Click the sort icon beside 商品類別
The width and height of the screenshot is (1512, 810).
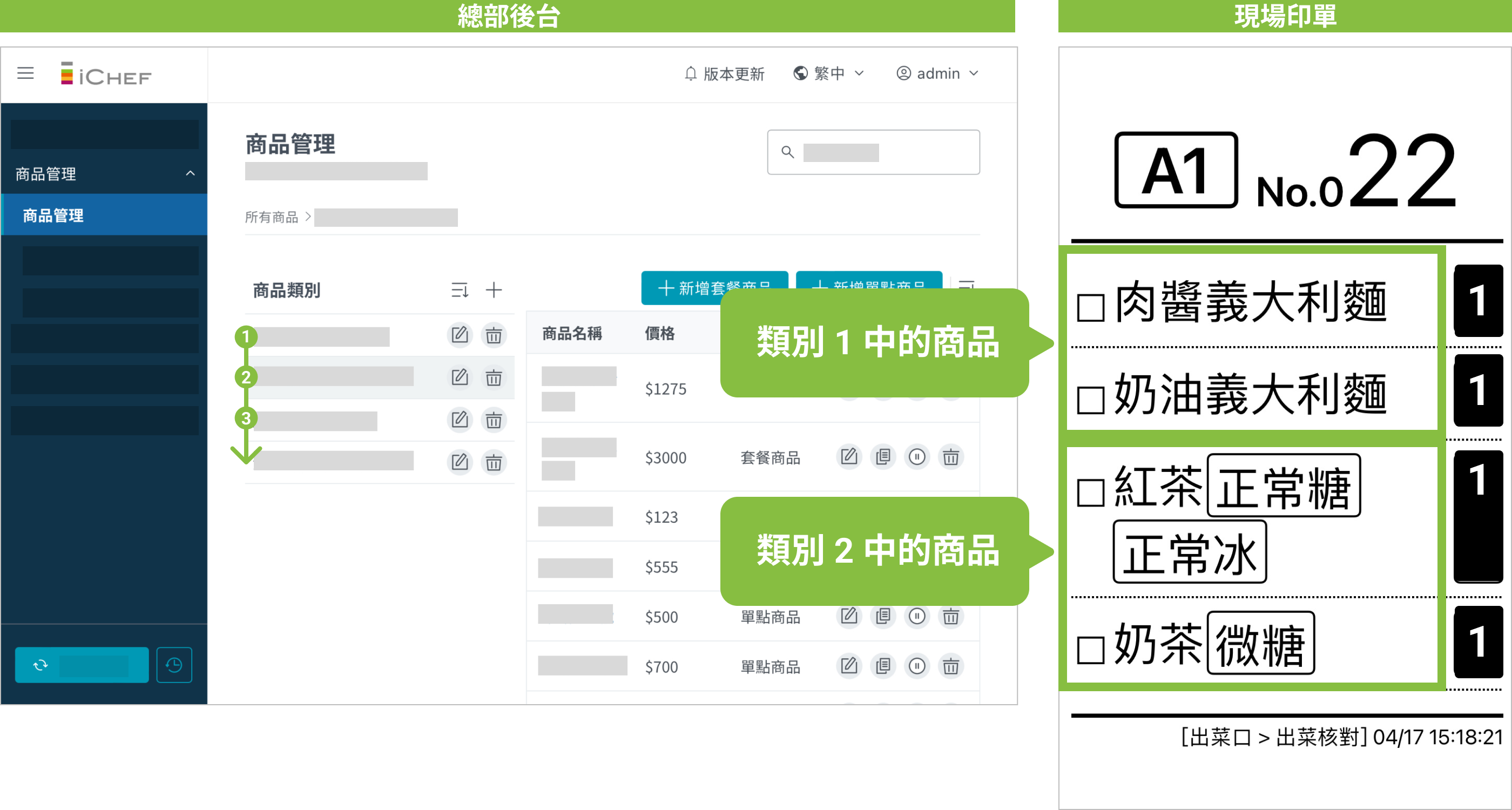pyautogui.click(x=460, y=290)
